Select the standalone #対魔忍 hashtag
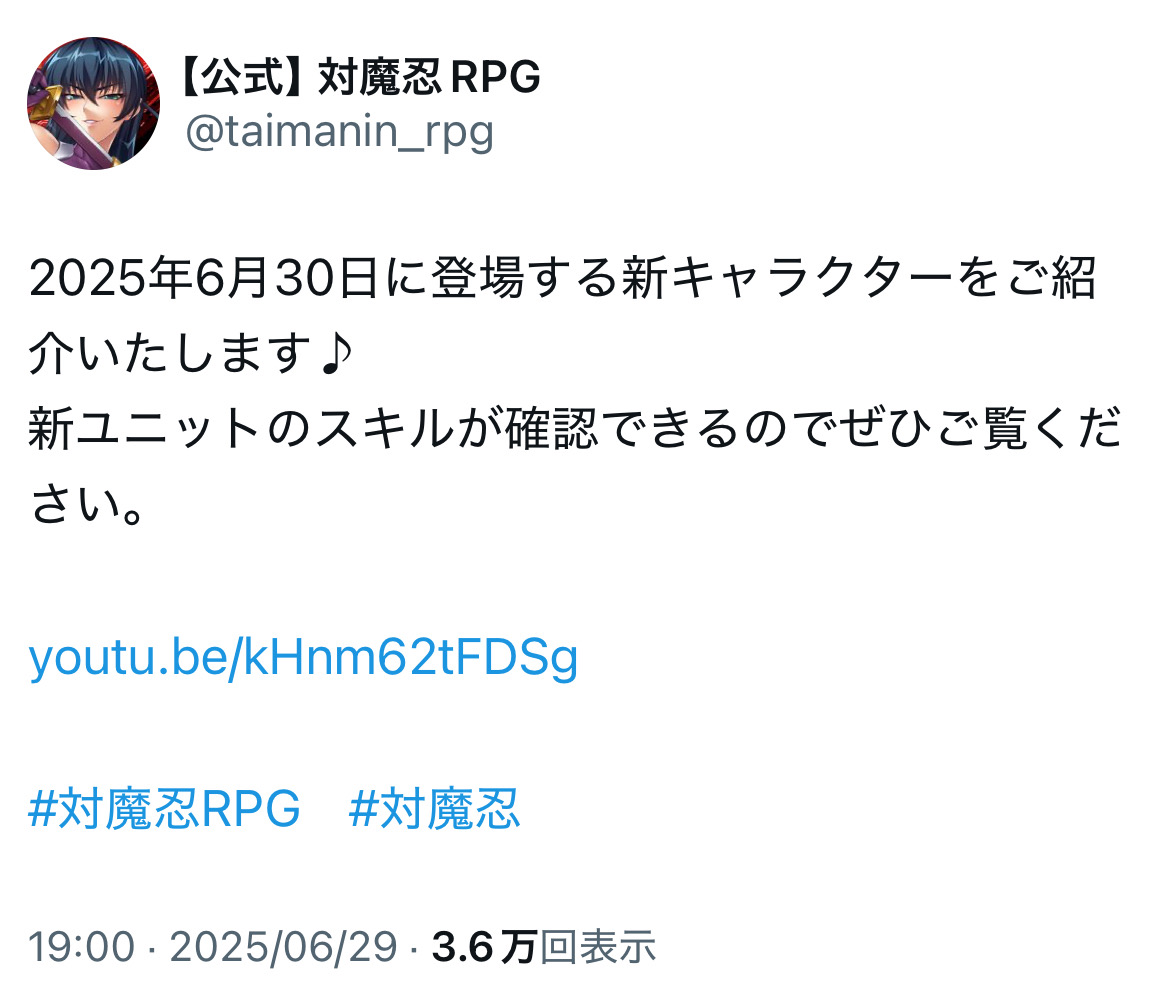 (434, 809)
